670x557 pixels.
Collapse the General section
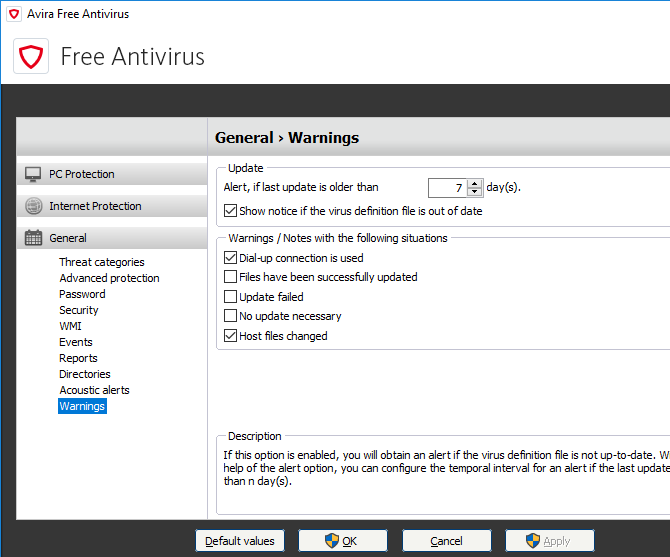point(112,238)
